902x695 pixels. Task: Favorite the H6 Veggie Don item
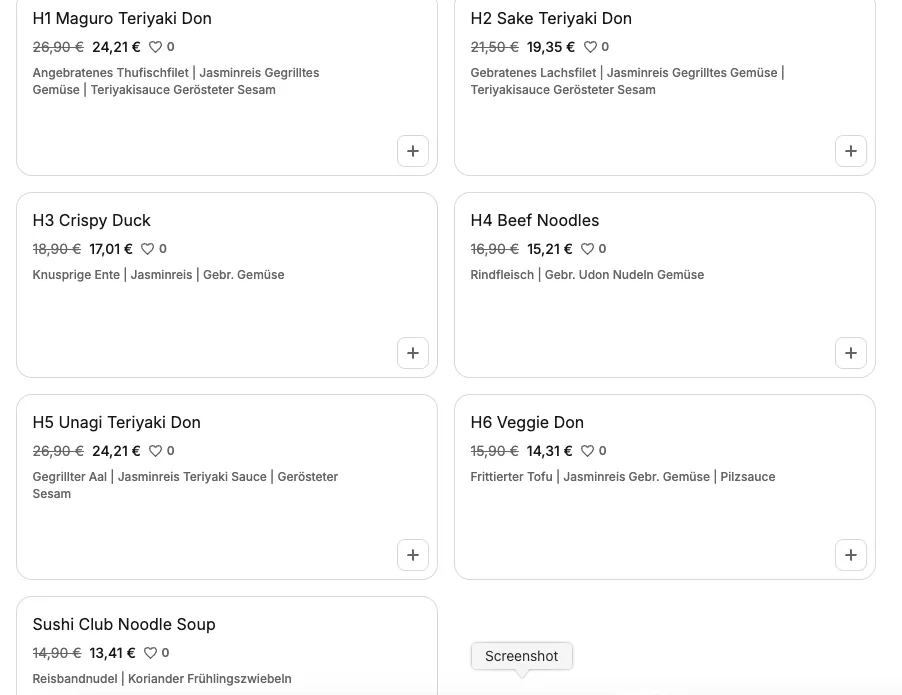pos(588,451)
